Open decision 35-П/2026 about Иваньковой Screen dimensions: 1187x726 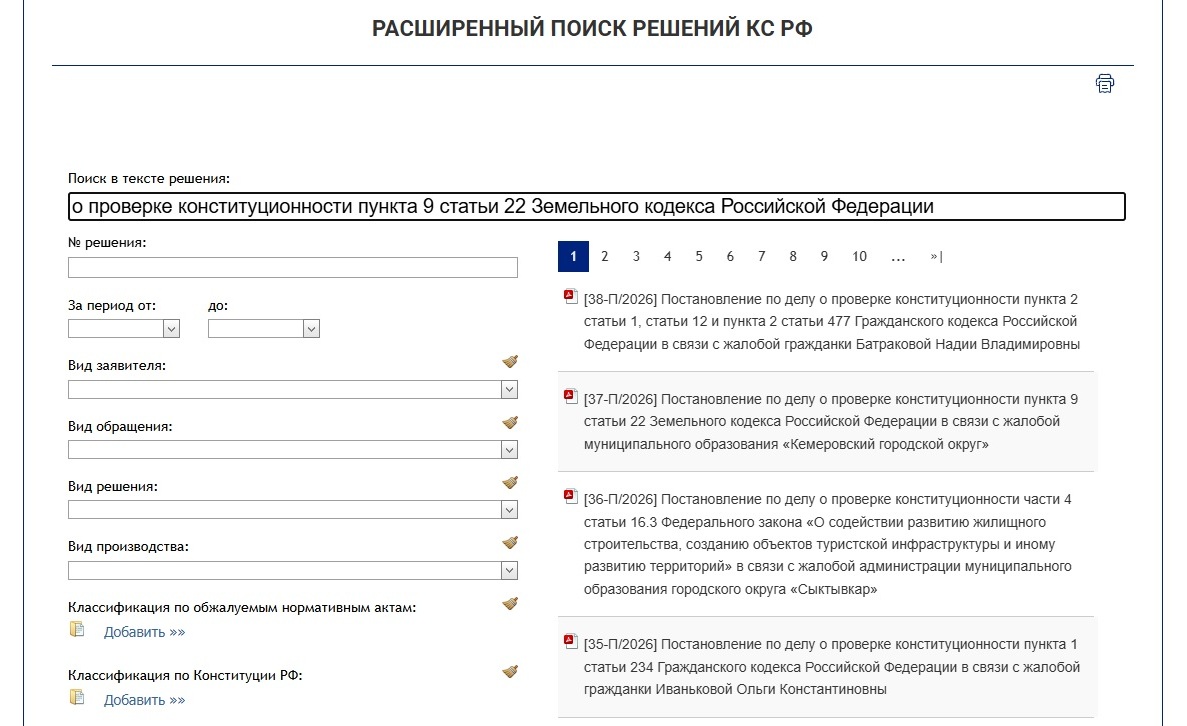831,667
